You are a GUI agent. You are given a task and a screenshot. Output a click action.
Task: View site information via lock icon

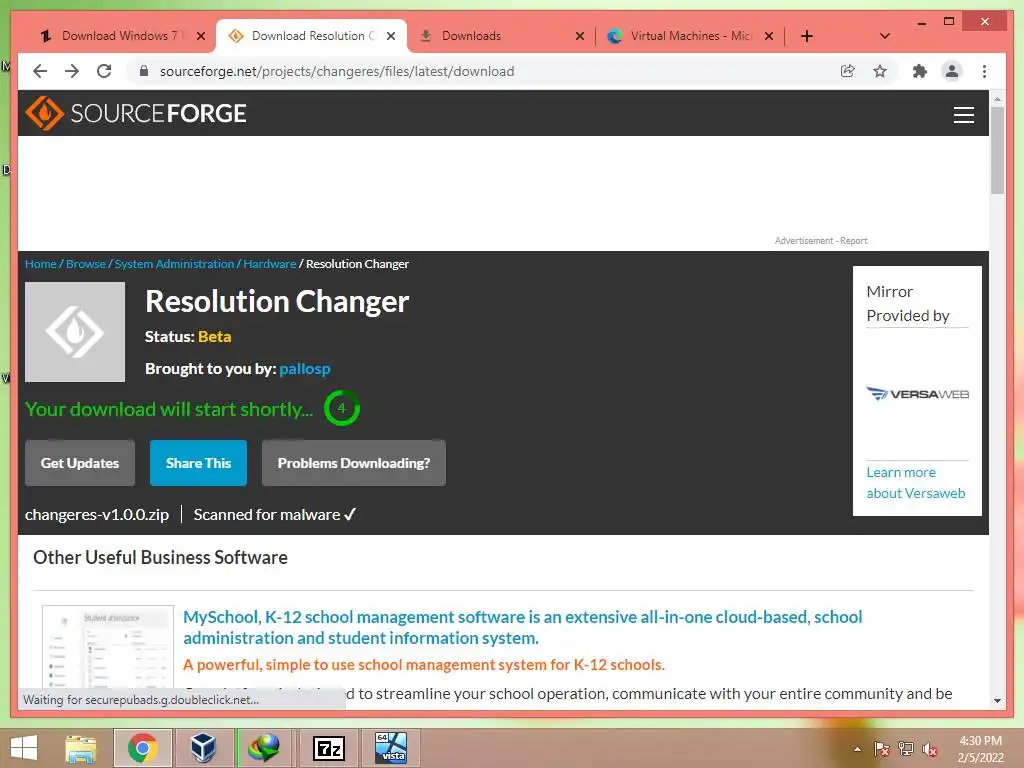pos(144,71)
